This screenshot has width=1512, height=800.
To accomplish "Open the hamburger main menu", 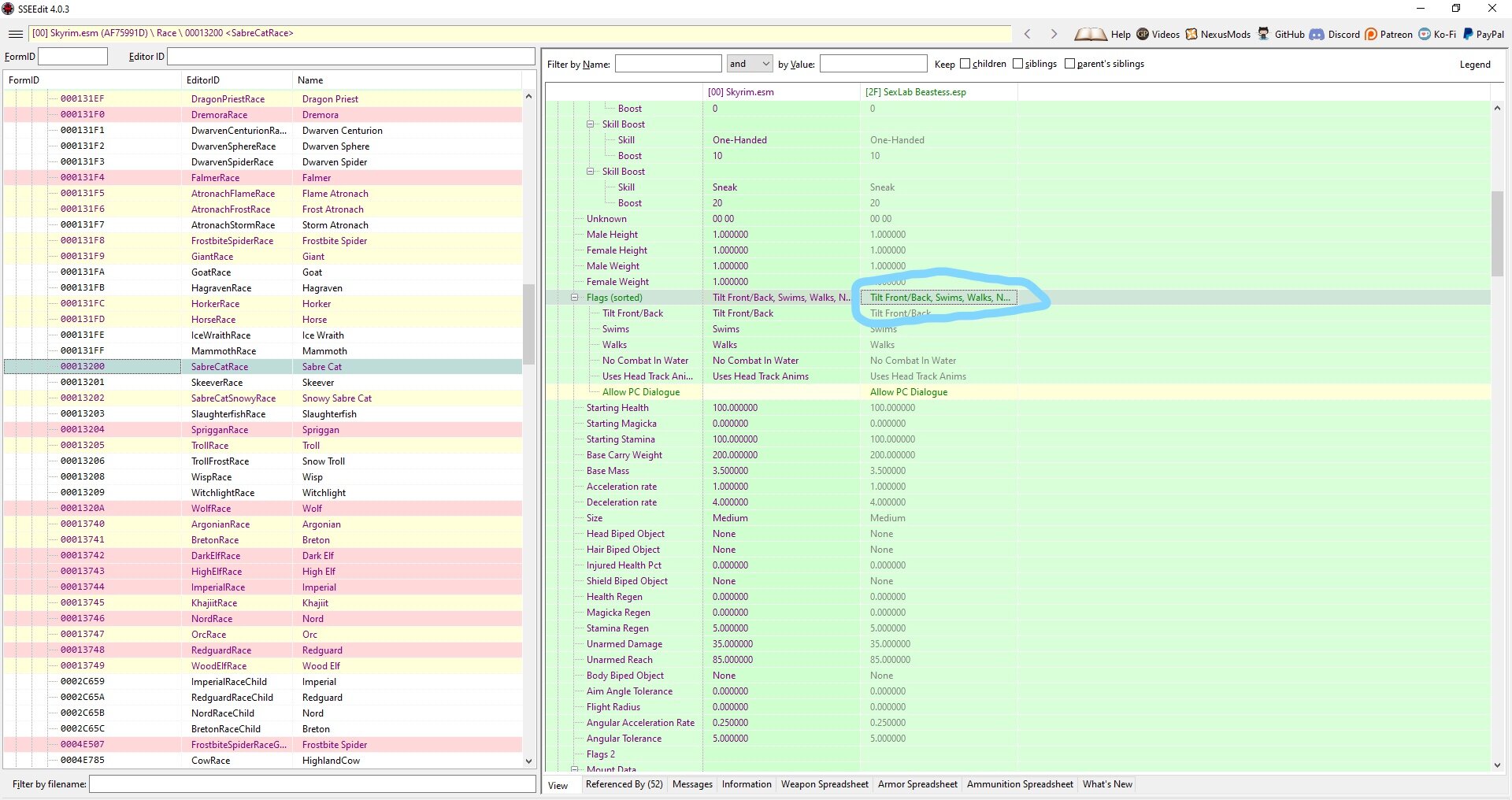I will [15, 34].
